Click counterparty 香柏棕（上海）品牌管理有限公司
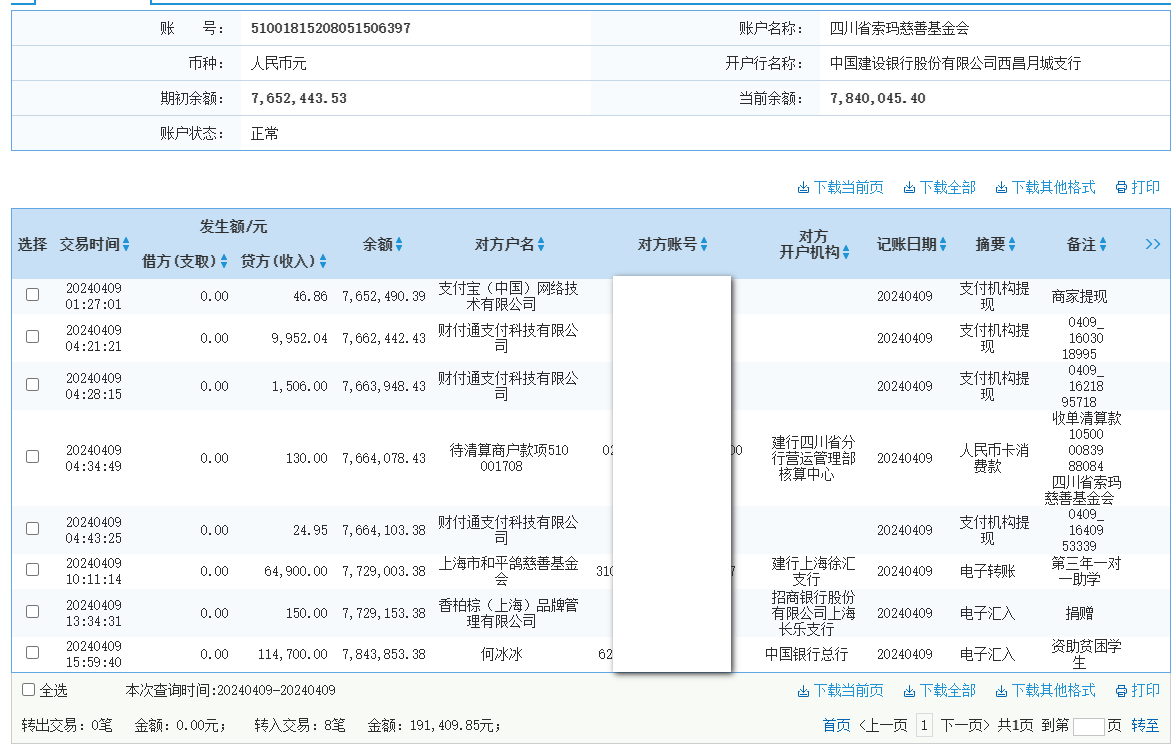 (508, 613)
